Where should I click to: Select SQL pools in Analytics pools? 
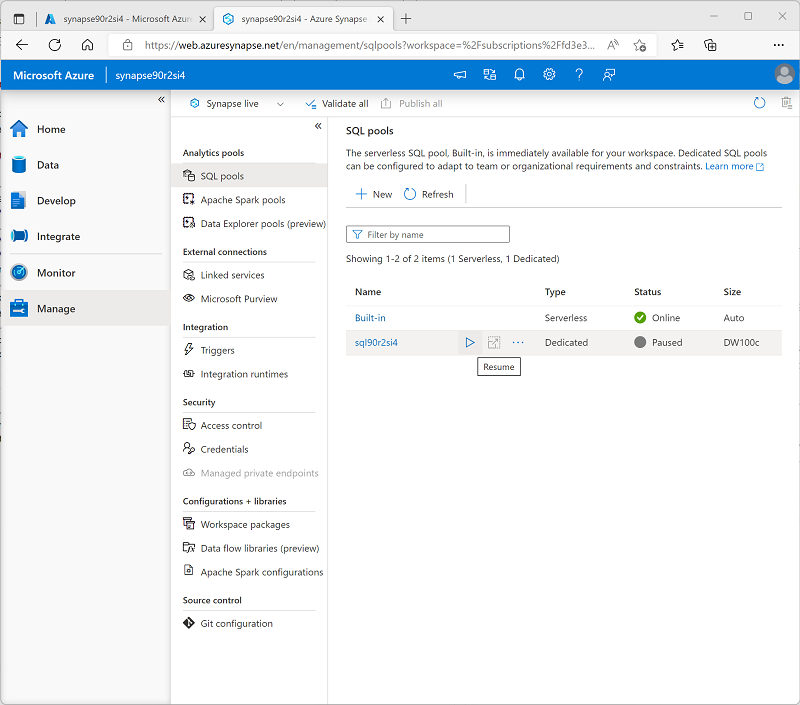click(x=249, y=176)
